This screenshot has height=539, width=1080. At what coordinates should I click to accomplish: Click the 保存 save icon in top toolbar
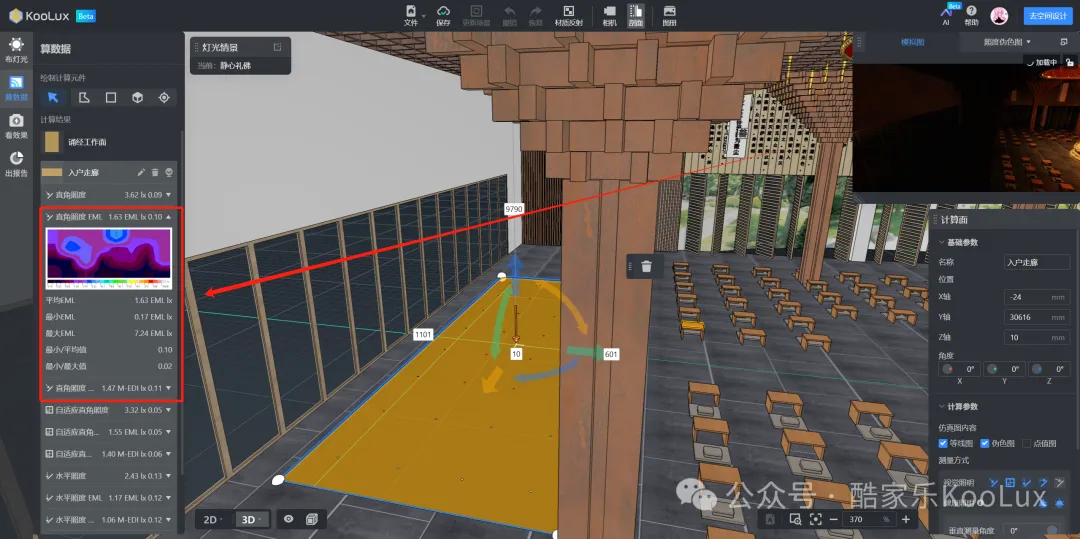(x=443, y=15)
